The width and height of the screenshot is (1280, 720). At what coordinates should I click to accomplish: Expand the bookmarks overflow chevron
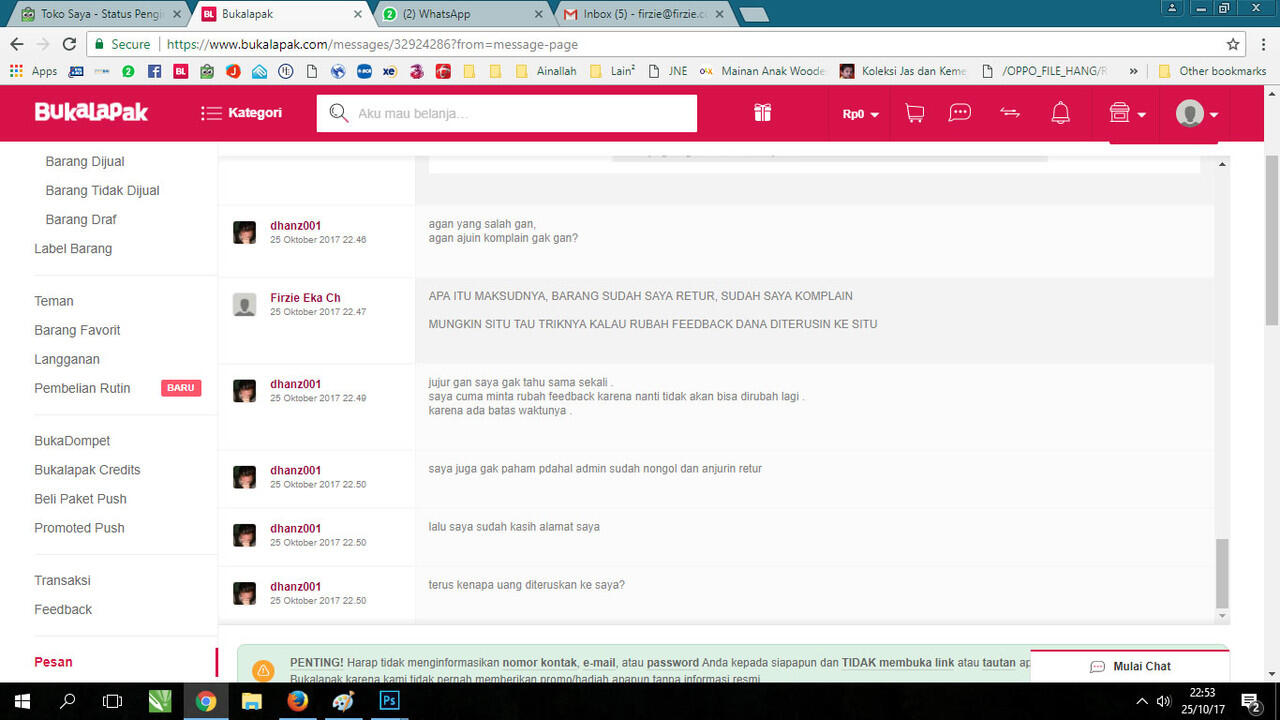(x=1133, y=71)
